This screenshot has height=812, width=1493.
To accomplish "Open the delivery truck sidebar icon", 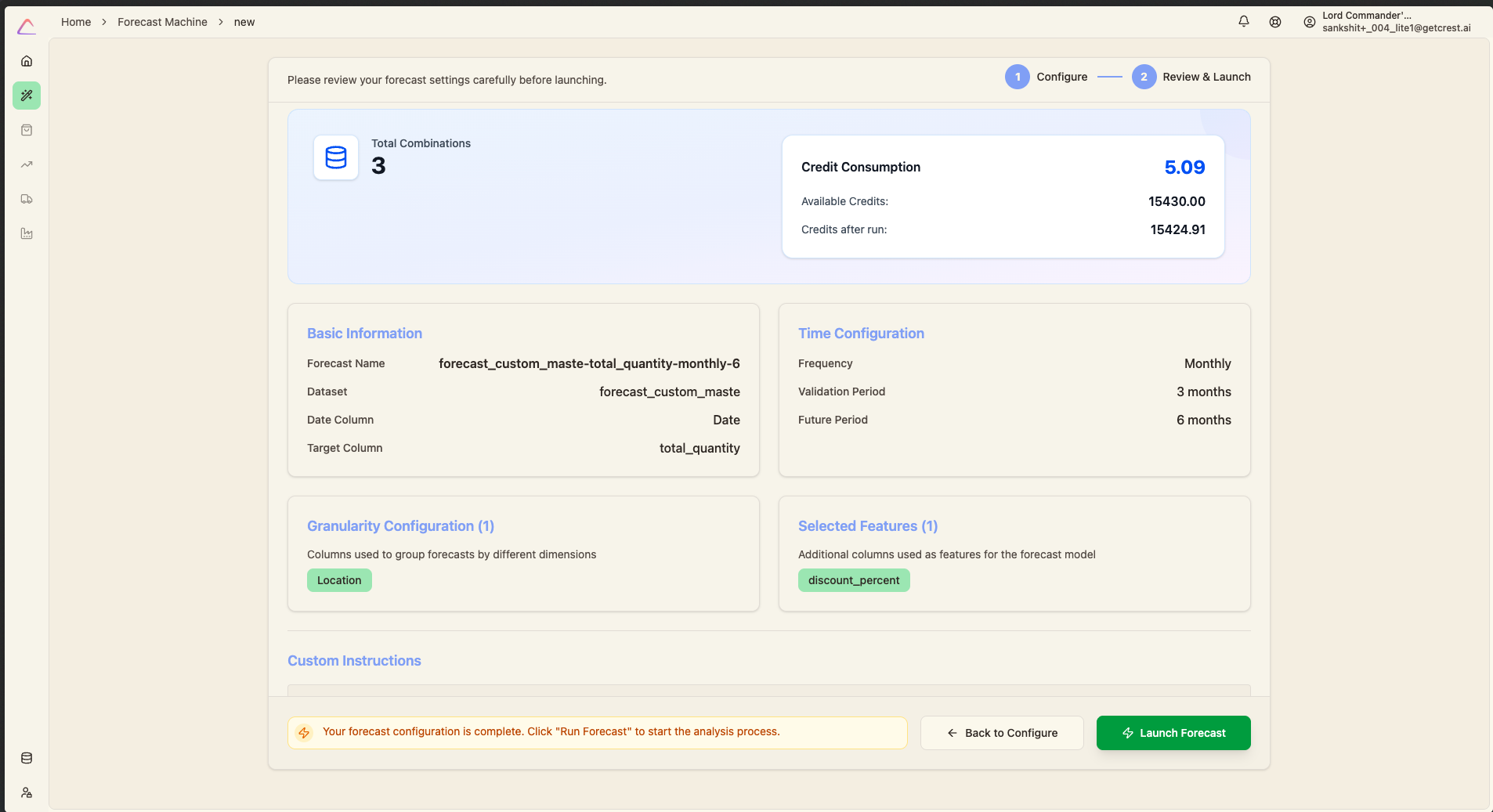I will 27,199.
